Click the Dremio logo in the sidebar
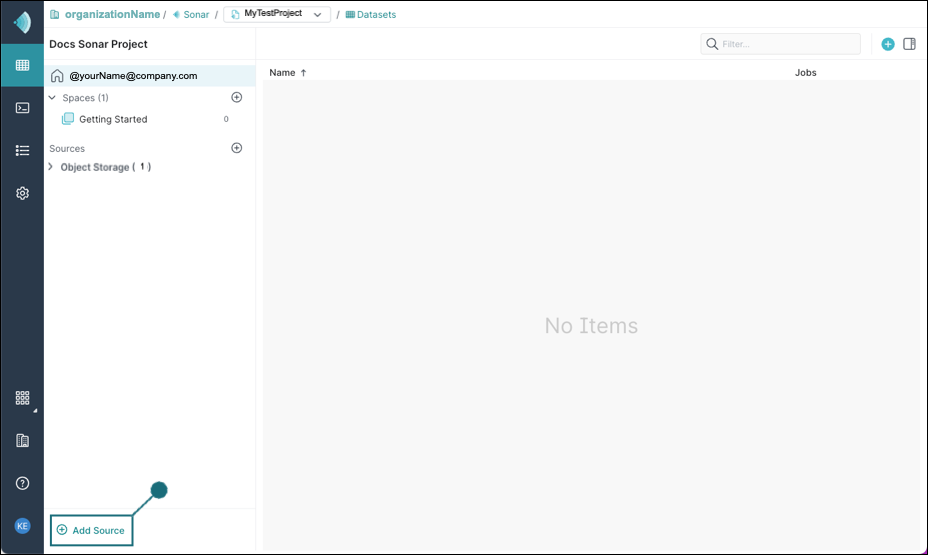The width and height of the screenshot is (928, 555). point(22,22)
